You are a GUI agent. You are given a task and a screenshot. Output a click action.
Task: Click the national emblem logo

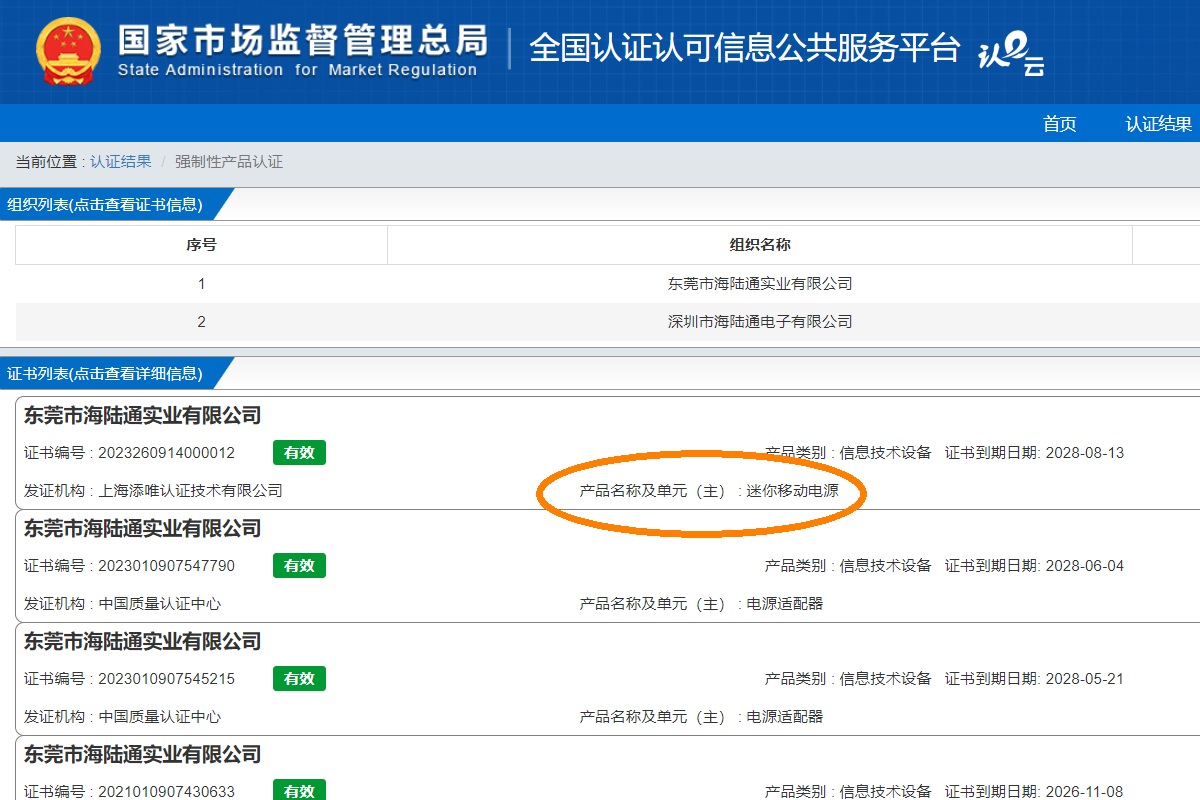(68, 51)
